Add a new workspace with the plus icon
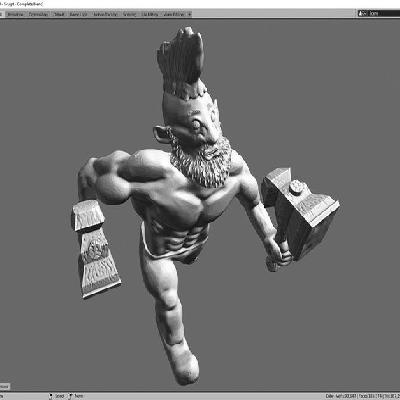Screen dimensions: 400x400 click(x=189, y=14)
